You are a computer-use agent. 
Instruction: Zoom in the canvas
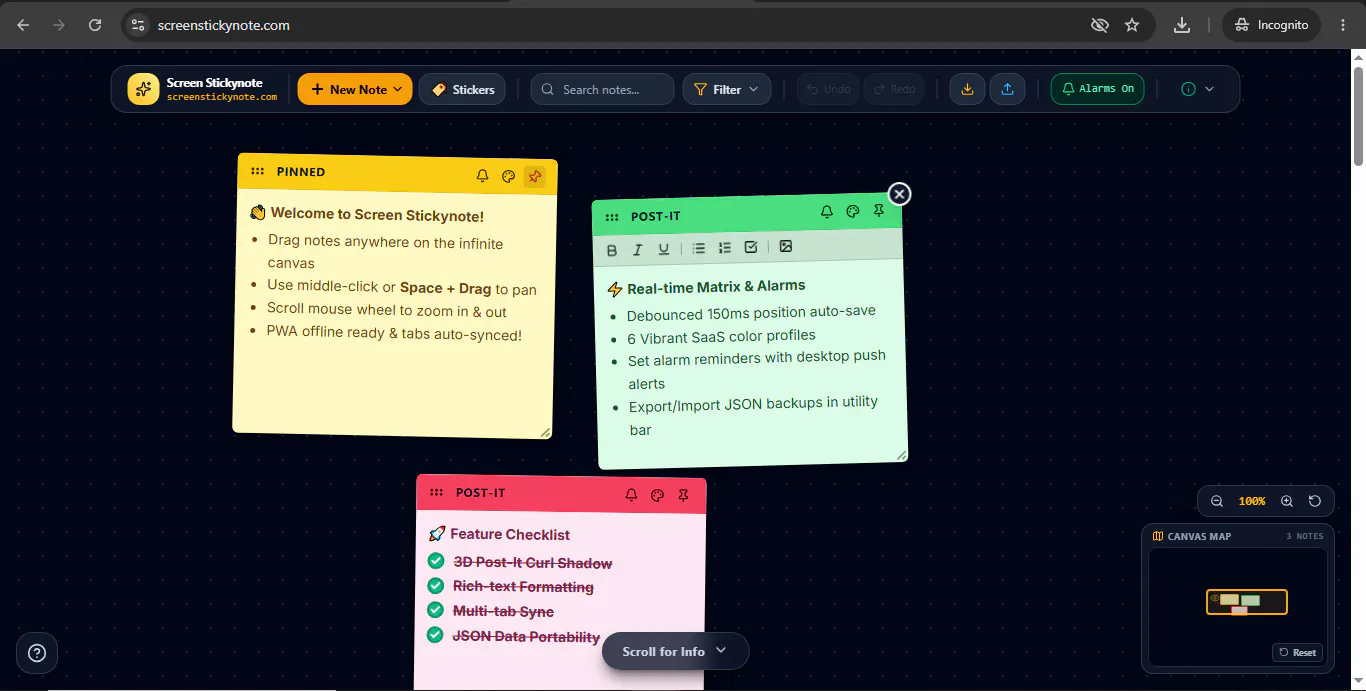click(1287, 501)
